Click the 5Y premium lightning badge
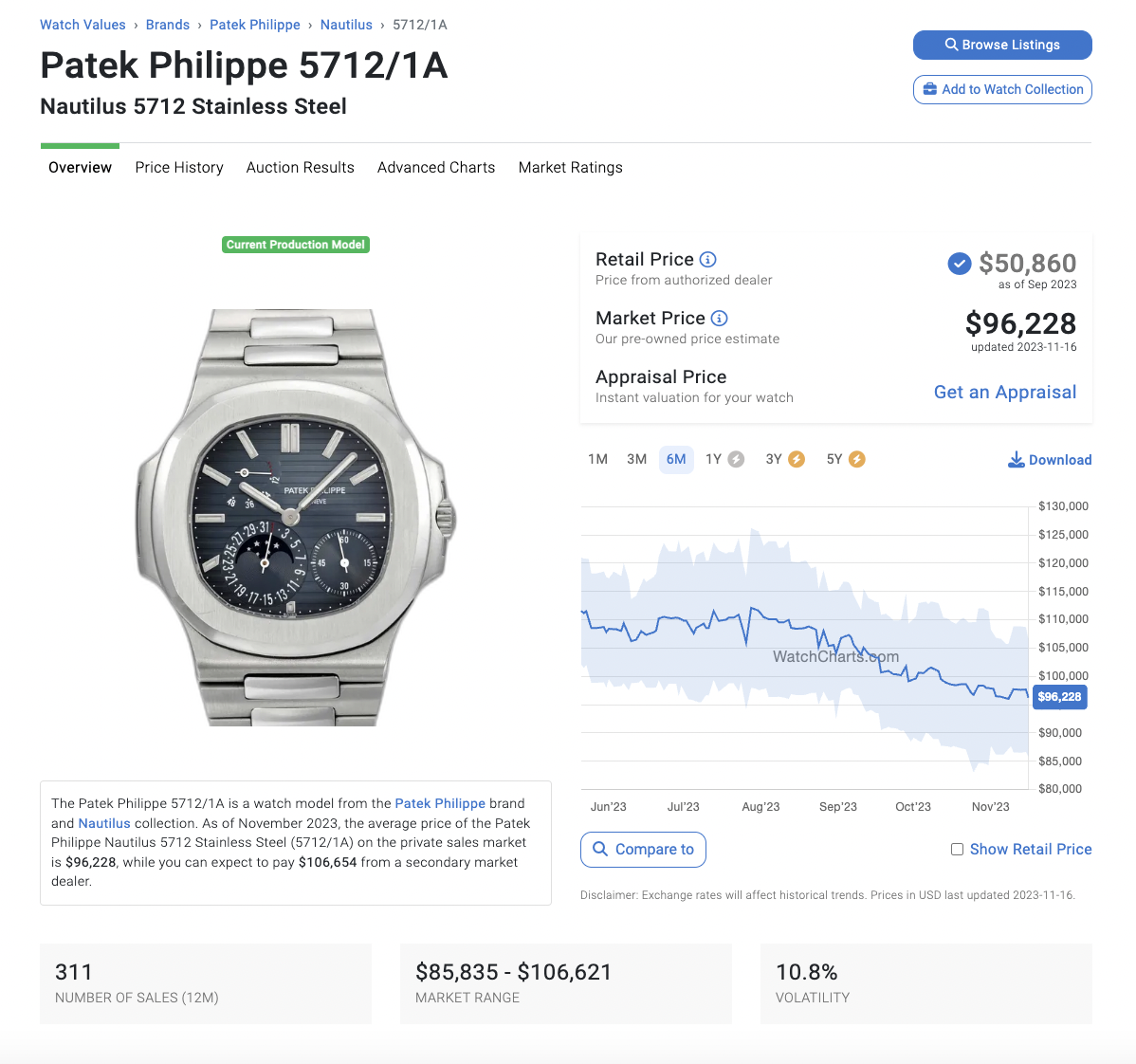Image resolution: width=1136 pixels, height=1064 pixels. pos(857,459)
